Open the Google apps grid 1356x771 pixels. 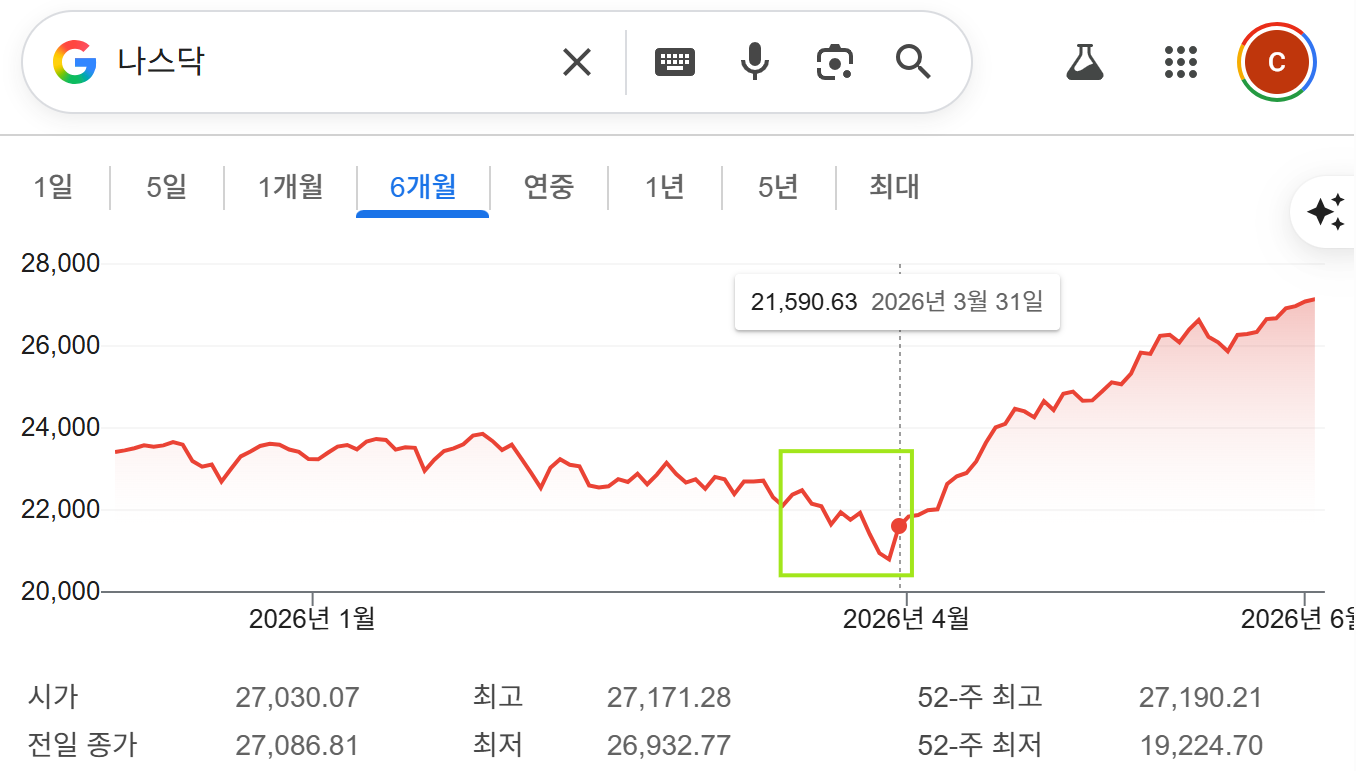pos(1181,62)
